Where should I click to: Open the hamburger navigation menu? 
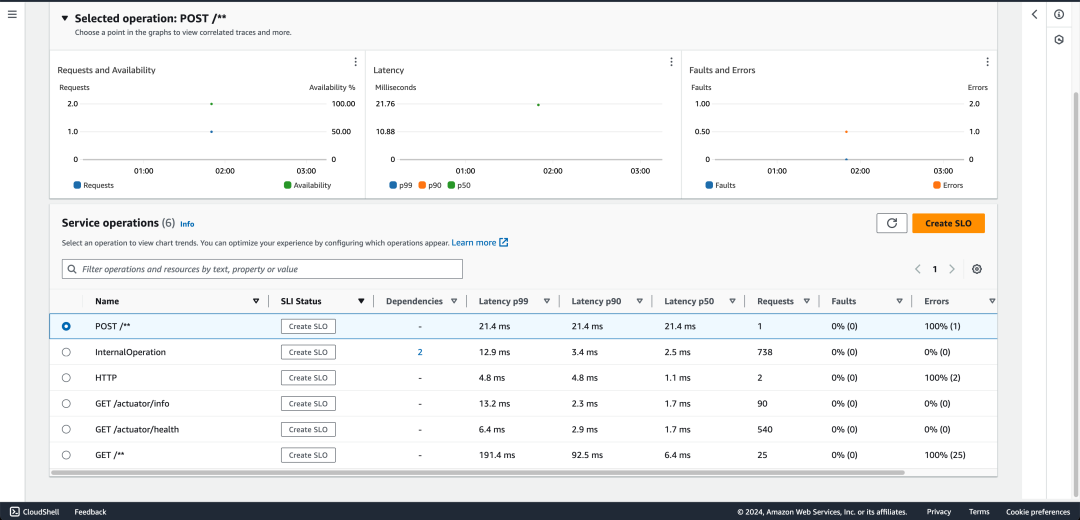(x=12, y=14)
